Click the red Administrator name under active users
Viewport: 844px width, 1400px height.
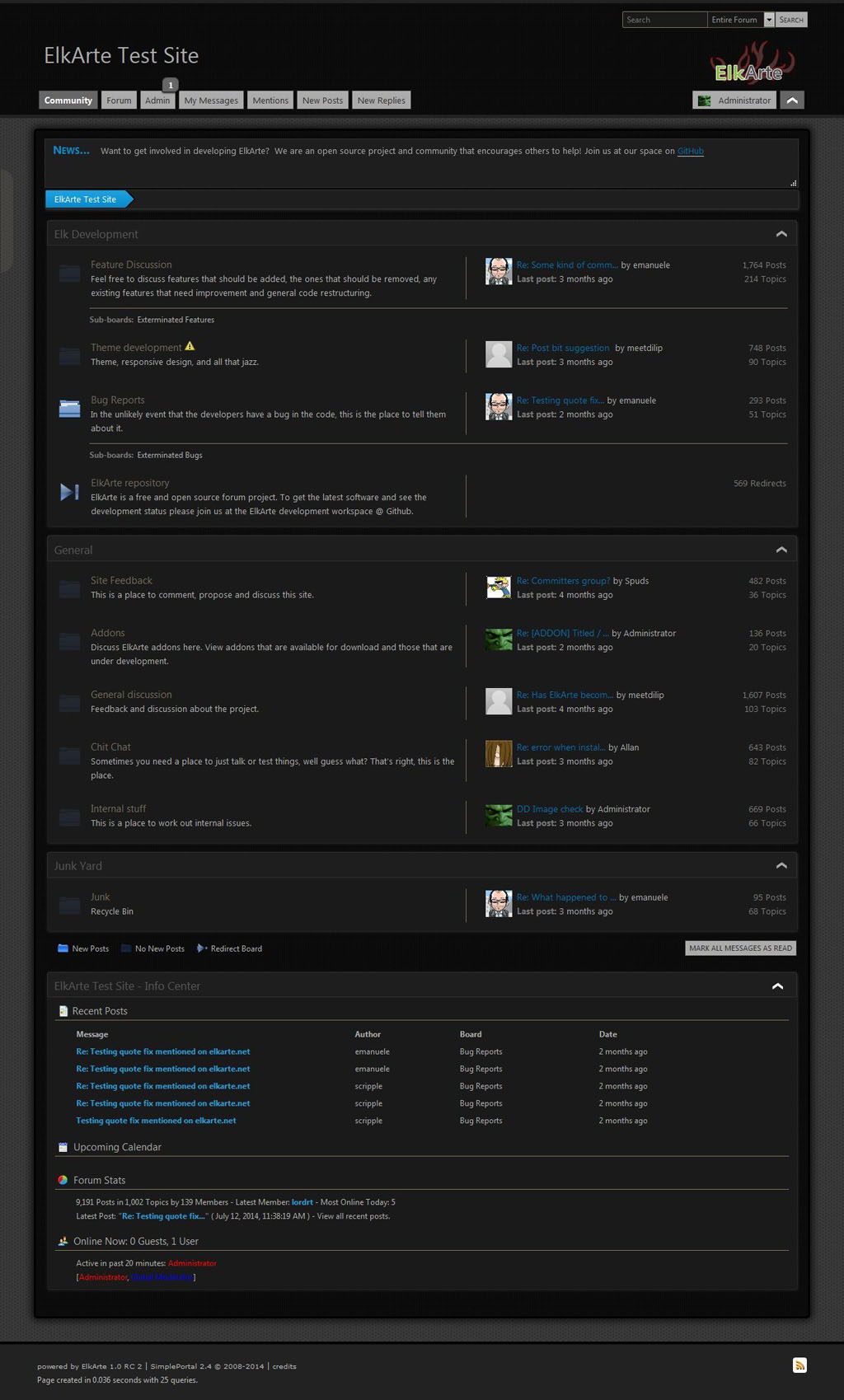(192, 1263)
